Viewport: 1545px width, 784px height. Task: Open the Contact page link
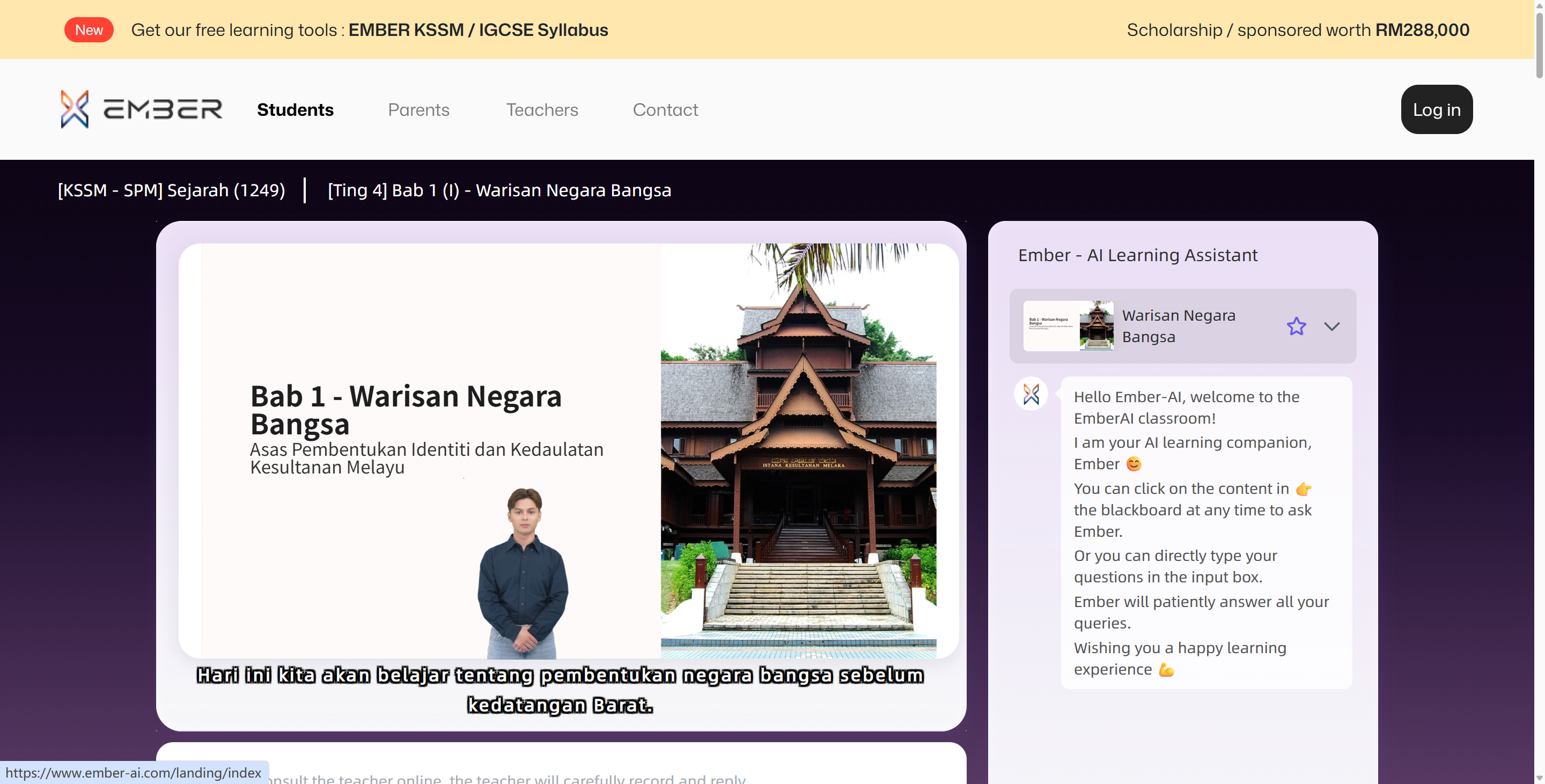coord(665,110)
